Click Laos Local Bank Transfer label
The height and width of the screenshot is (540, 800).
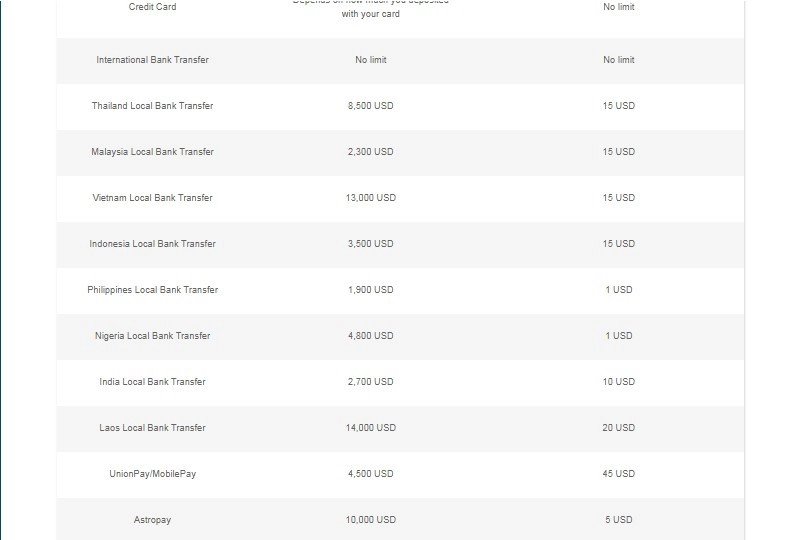(152, 428)
